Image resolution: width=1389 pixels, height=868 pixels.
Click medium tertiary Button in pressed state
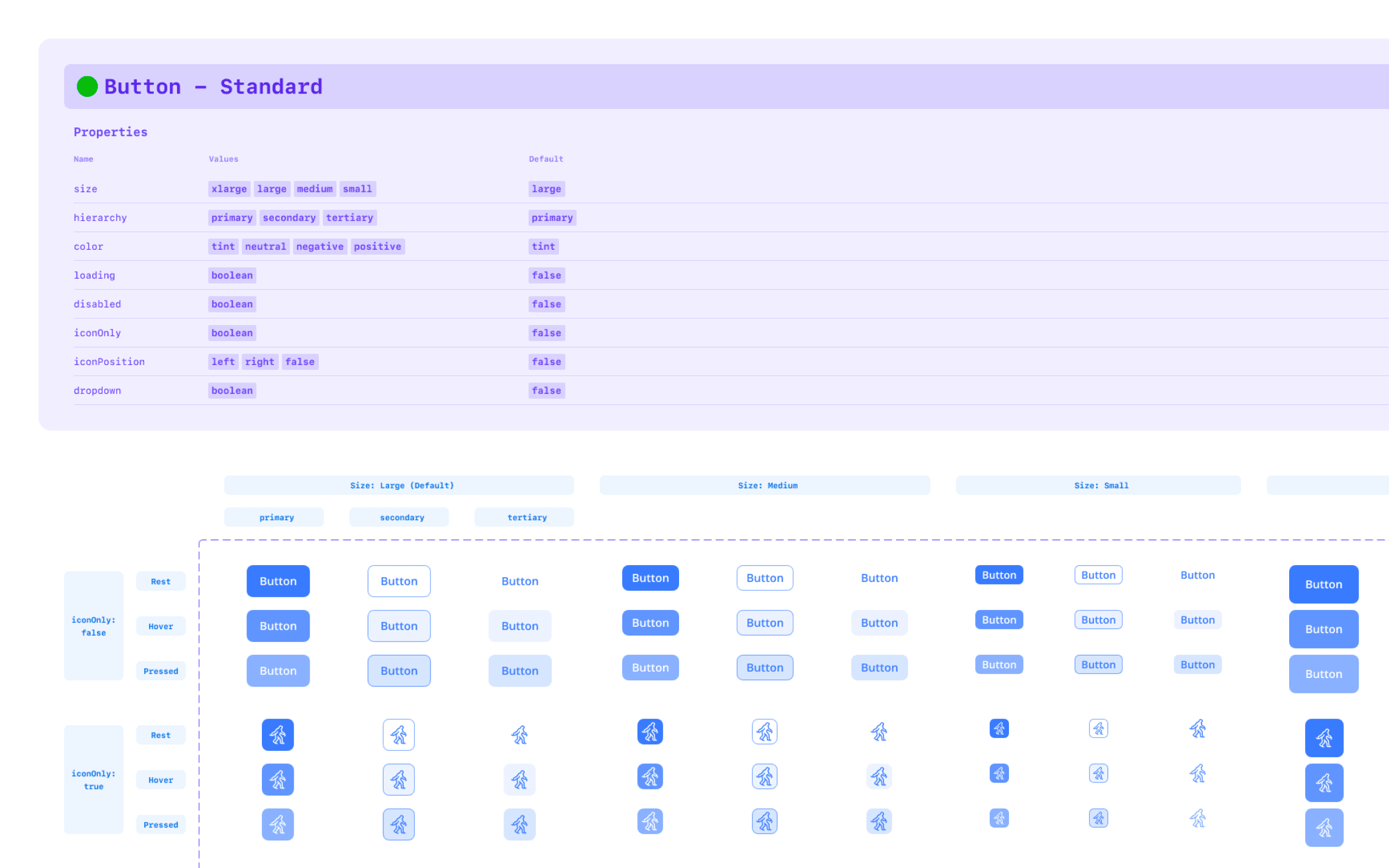879,668
